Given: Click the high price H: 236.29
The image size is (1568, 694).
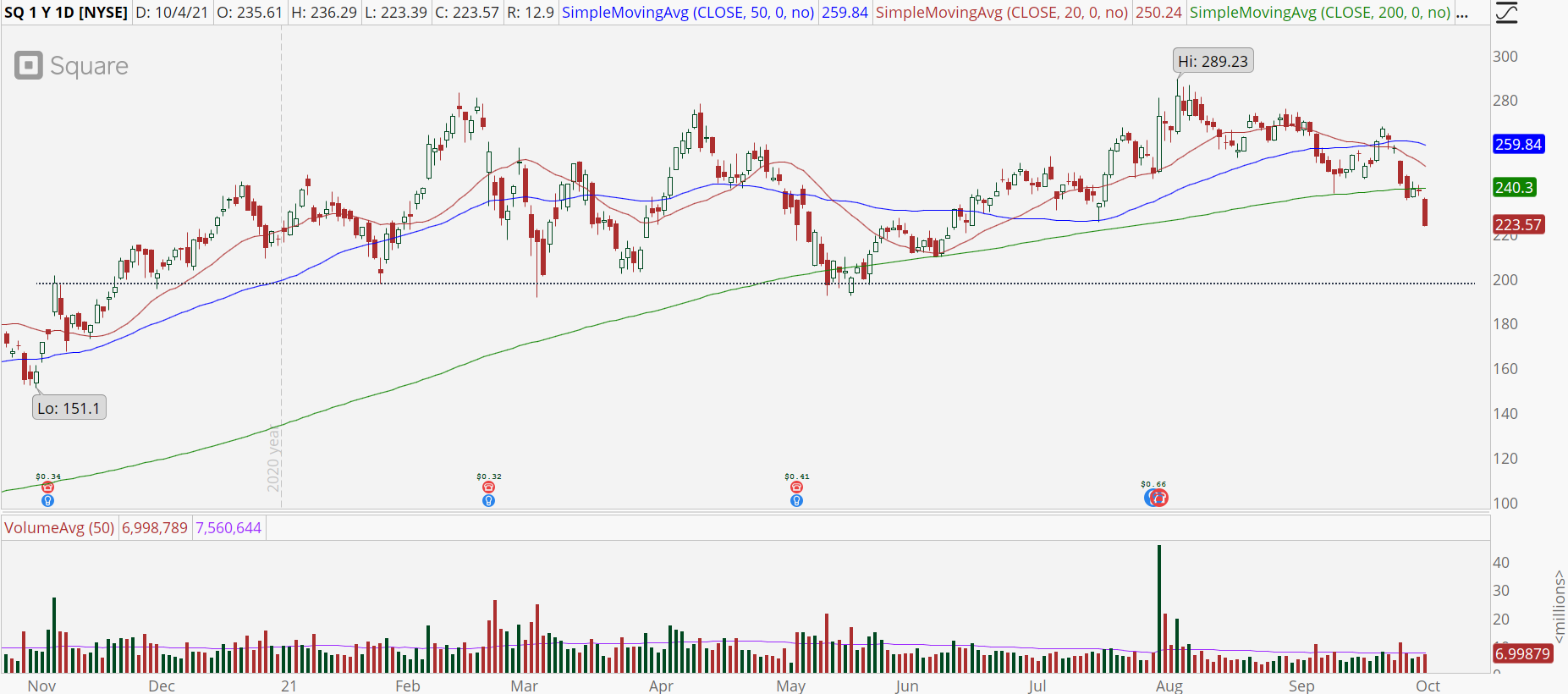Looking at the screenshot, I should pos(324,13).
